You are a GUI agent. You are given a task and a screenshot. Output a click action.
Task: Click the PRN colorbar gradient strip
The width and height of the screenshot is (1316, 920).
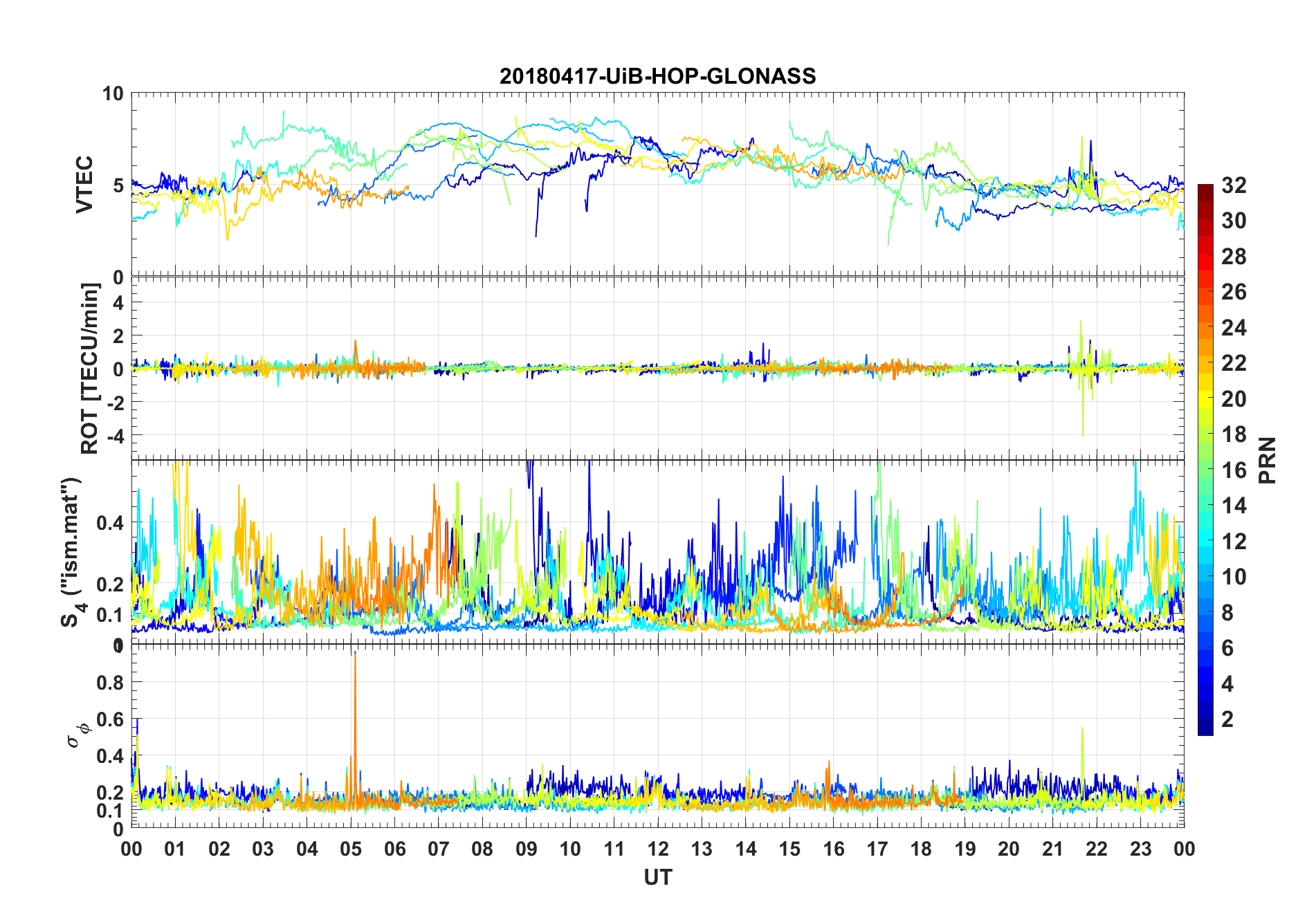[x=1205, y=459]
